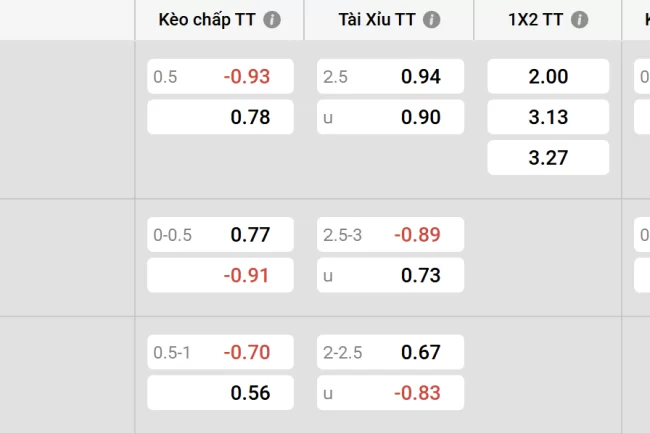
Task: Pick under odds 0.73 in second match
Action: [x=391, y=275]
